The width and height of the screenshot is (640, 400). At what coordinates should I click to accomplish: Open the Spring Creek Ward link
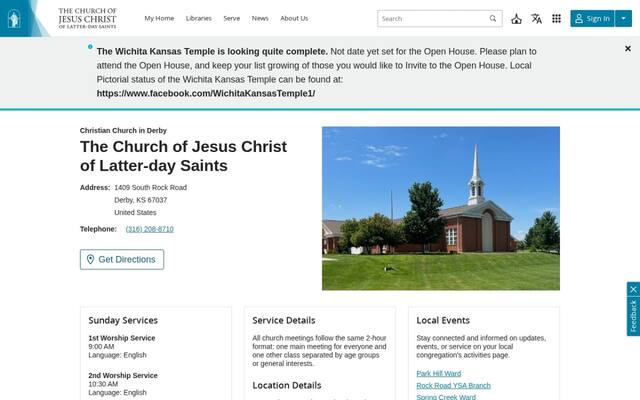[x=446, y=397]
